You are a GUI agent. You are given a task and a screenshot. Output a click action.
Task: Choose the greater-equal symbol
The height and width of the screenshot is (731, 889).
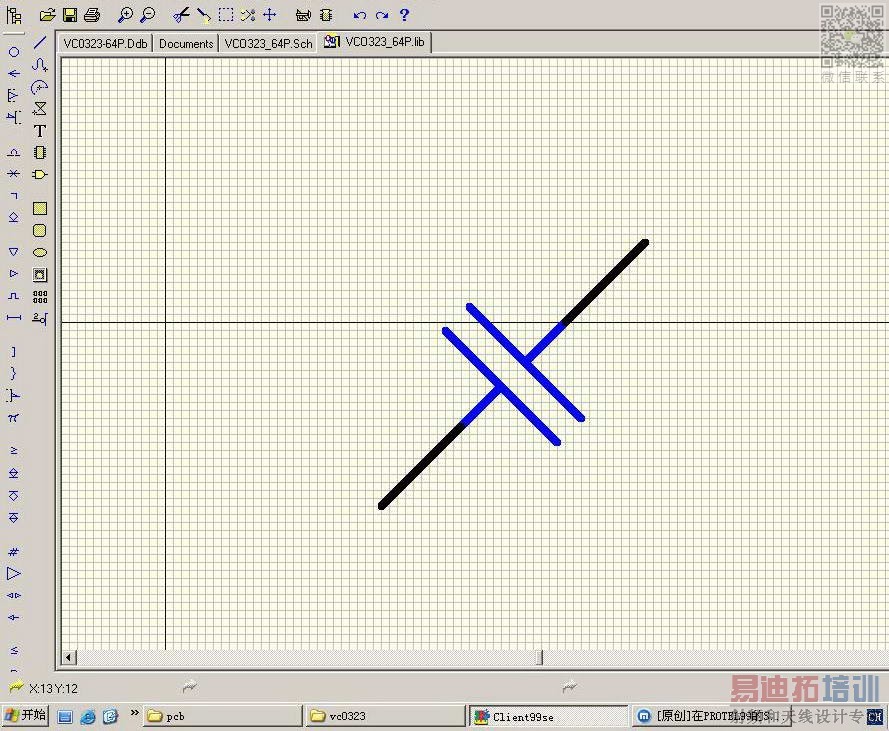(x=14, y=451)
